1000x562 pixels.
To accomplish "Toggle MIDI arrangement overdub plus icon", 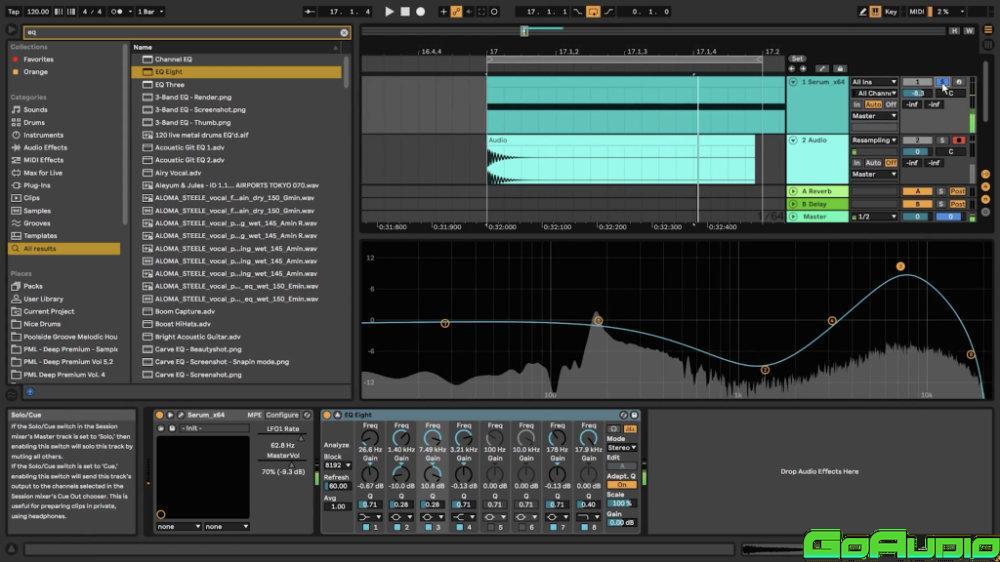I will (x=443, y=11).
